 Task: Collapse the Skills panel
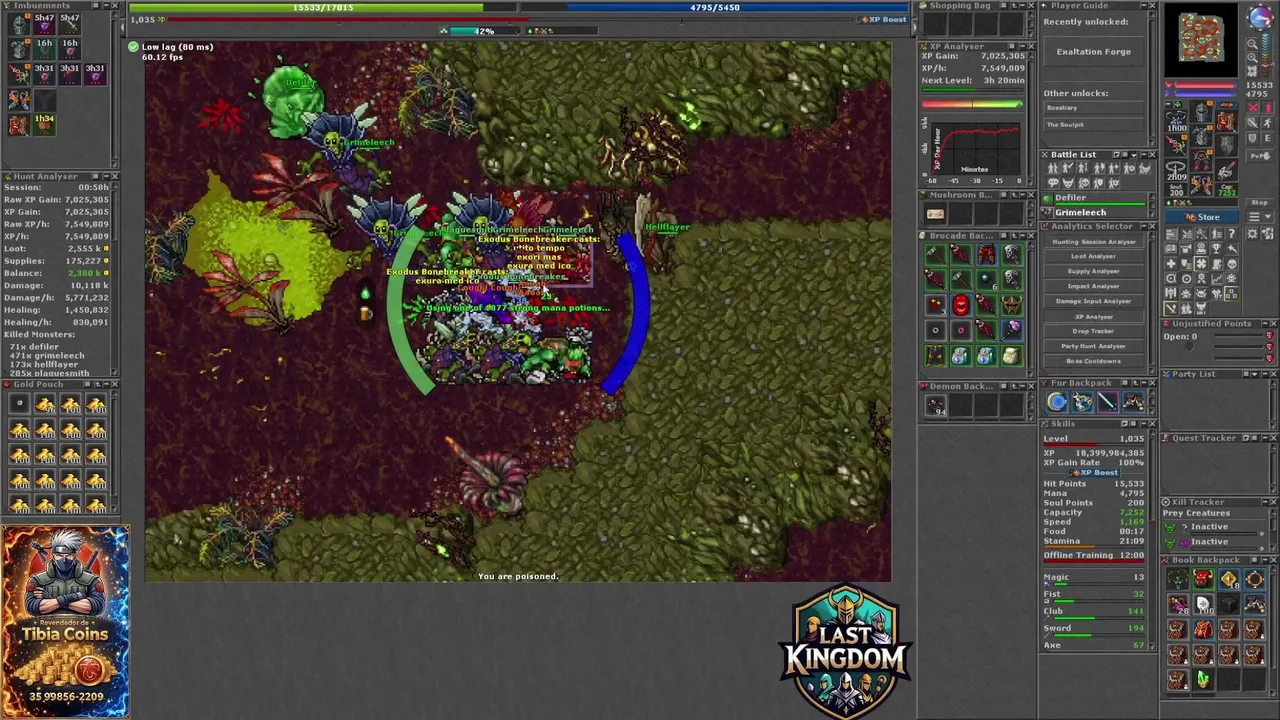[x=1144, y=424]
